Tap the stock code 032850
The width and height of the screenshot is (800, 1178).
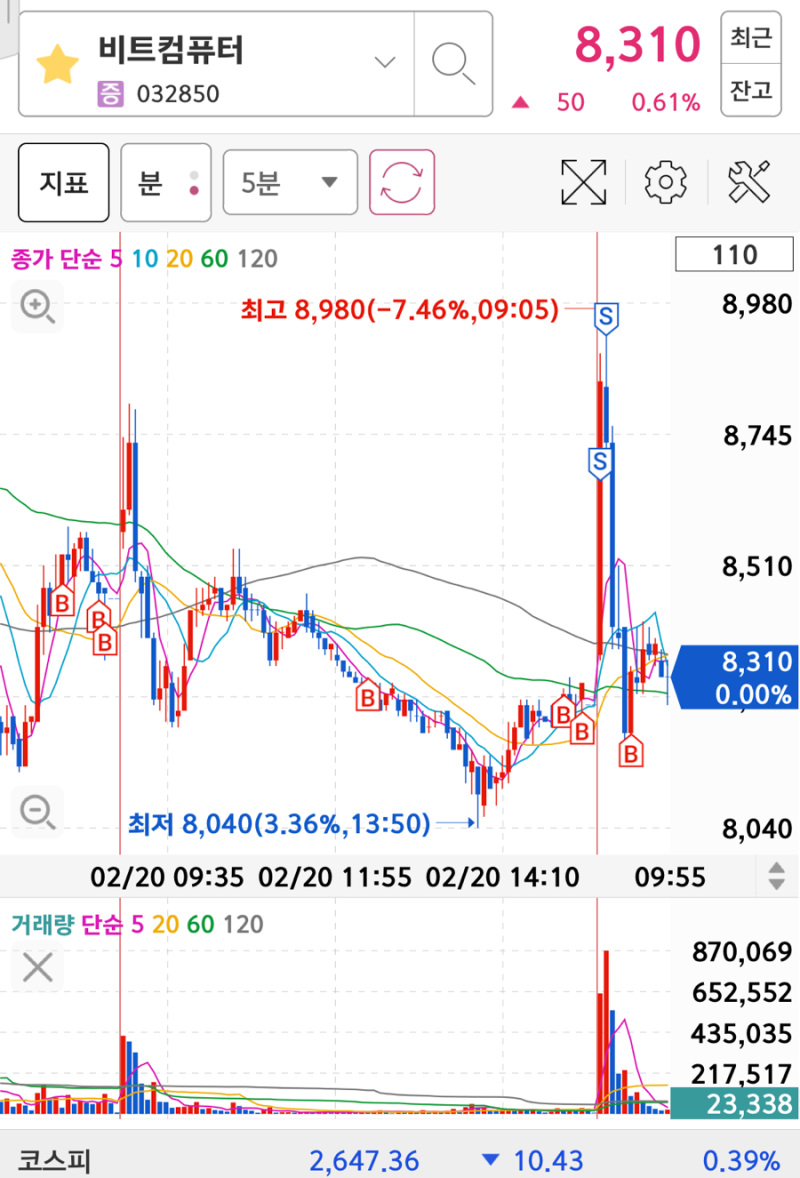[178, 94]
